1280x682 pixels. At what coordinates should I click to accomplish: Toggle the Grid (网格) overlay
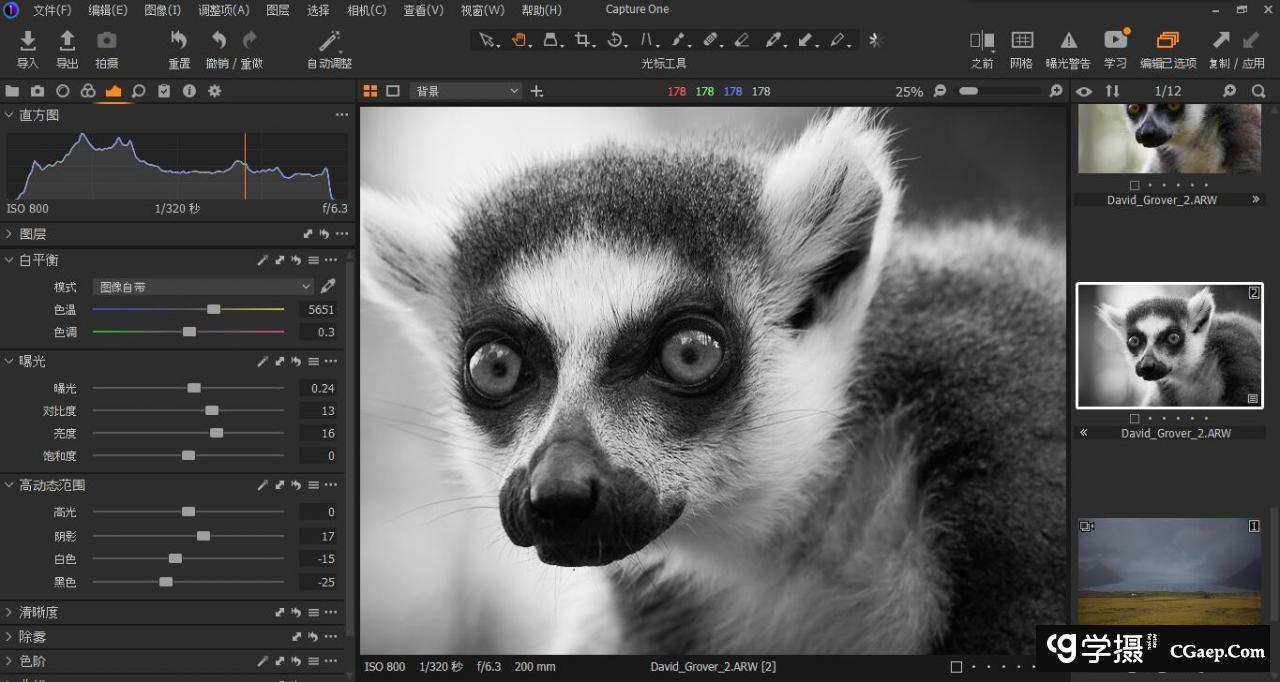pyautogui.click(x=1021, y=41)
